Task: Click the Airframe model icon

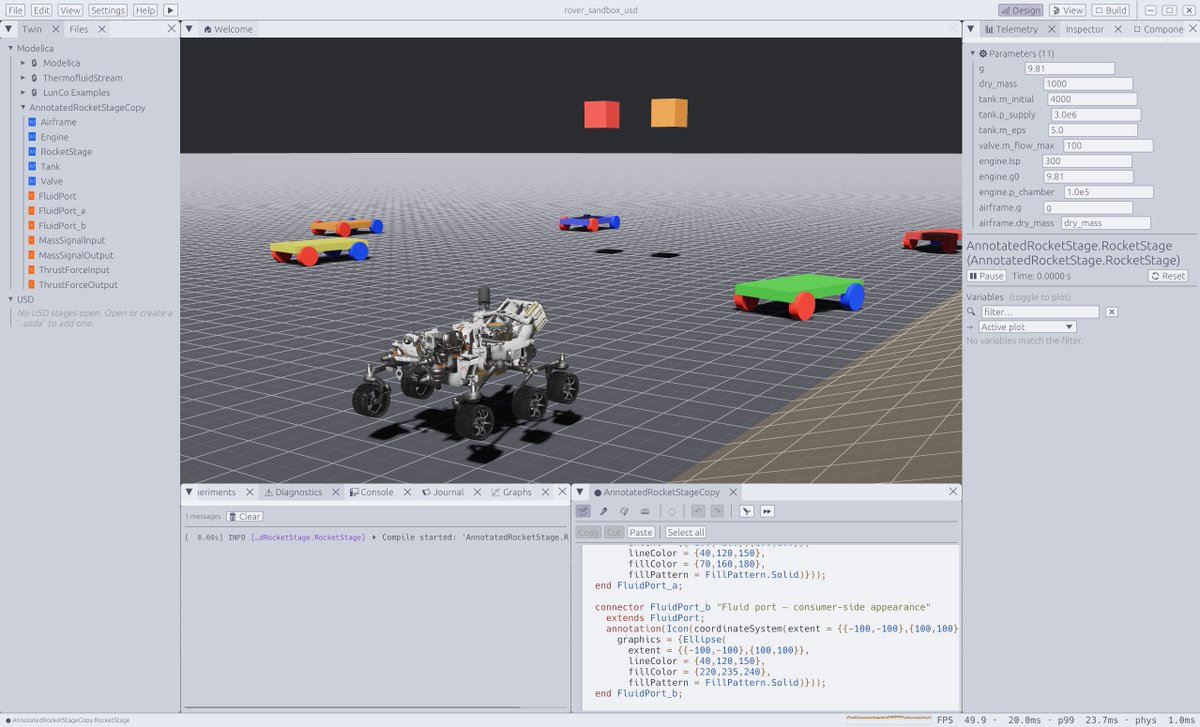Action: [x=32, y=123]
